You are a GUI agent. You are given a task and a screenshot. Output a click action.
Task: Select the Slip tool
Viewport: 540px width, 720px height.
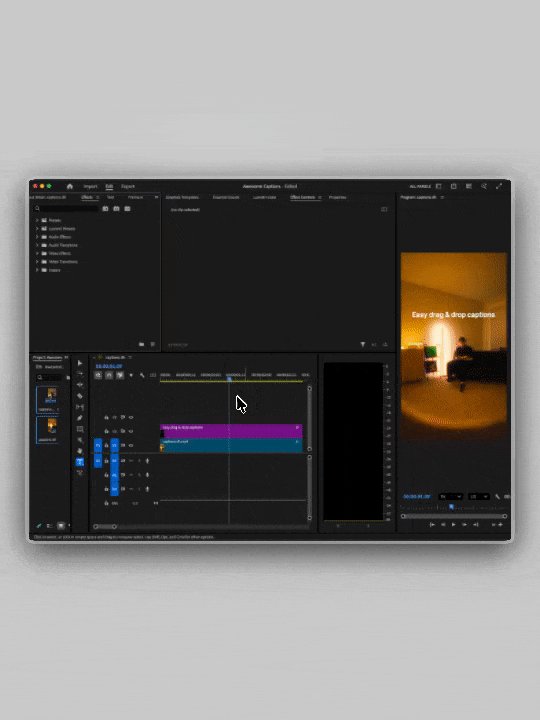pos(80,407)
